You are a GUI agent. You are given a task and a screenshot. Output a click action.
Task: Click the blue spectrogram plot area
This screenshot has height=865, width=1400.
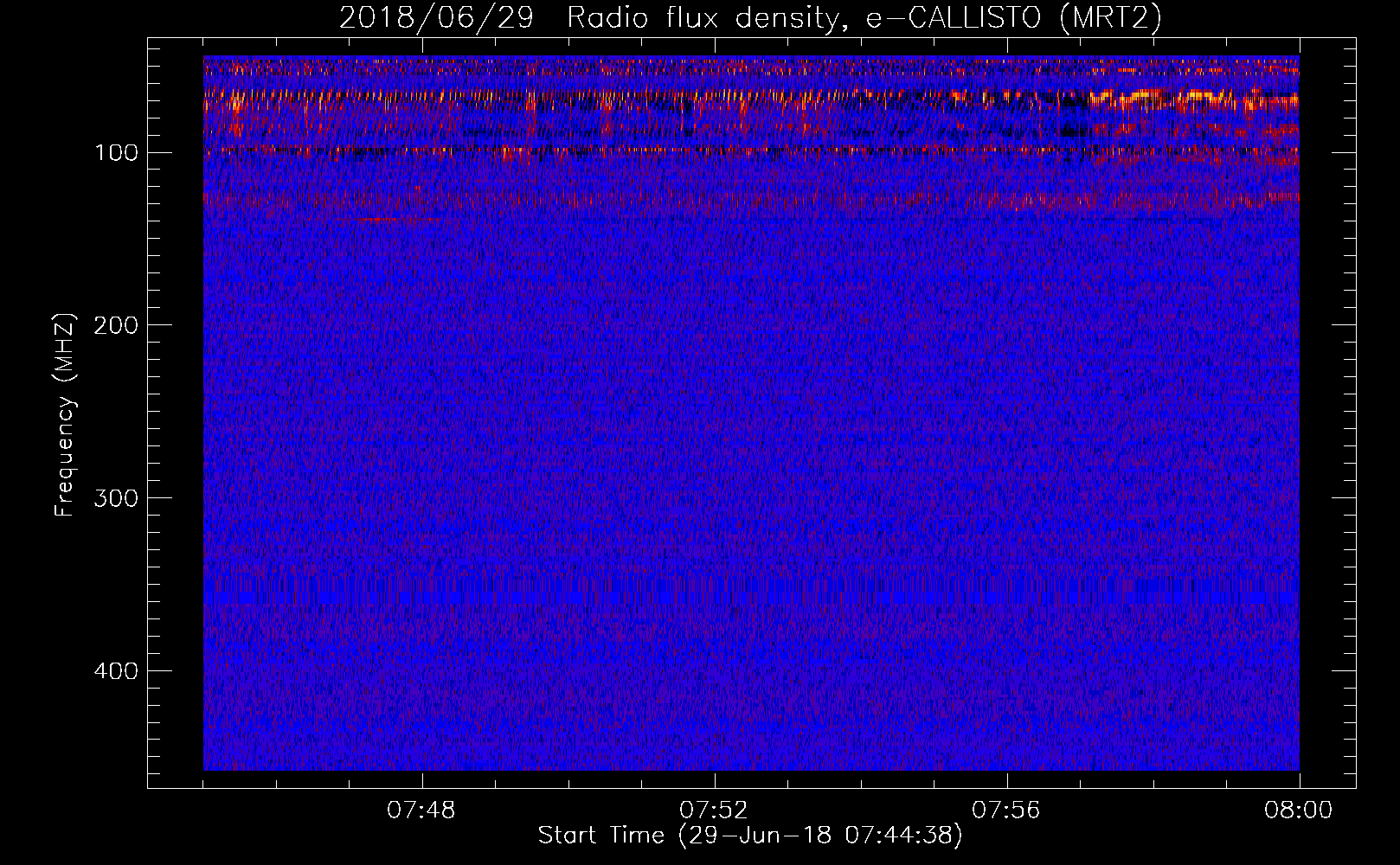coord(751,413)
